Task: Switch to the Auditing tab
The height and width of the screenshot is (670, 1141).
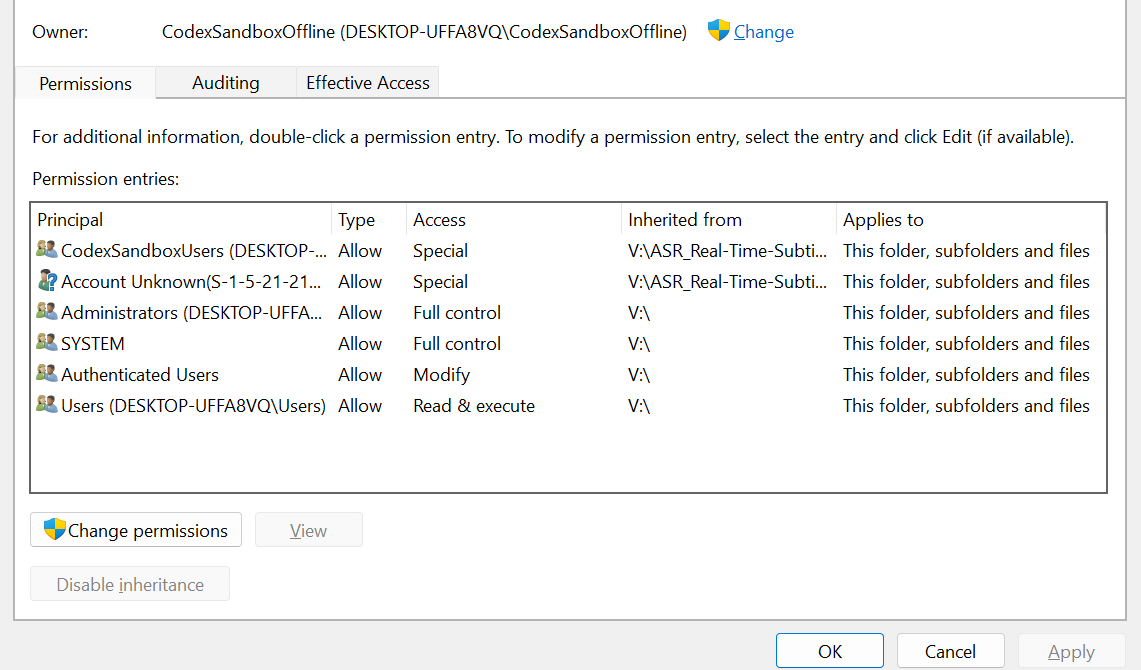Action: pyautogui.click(x=226, y=83)
